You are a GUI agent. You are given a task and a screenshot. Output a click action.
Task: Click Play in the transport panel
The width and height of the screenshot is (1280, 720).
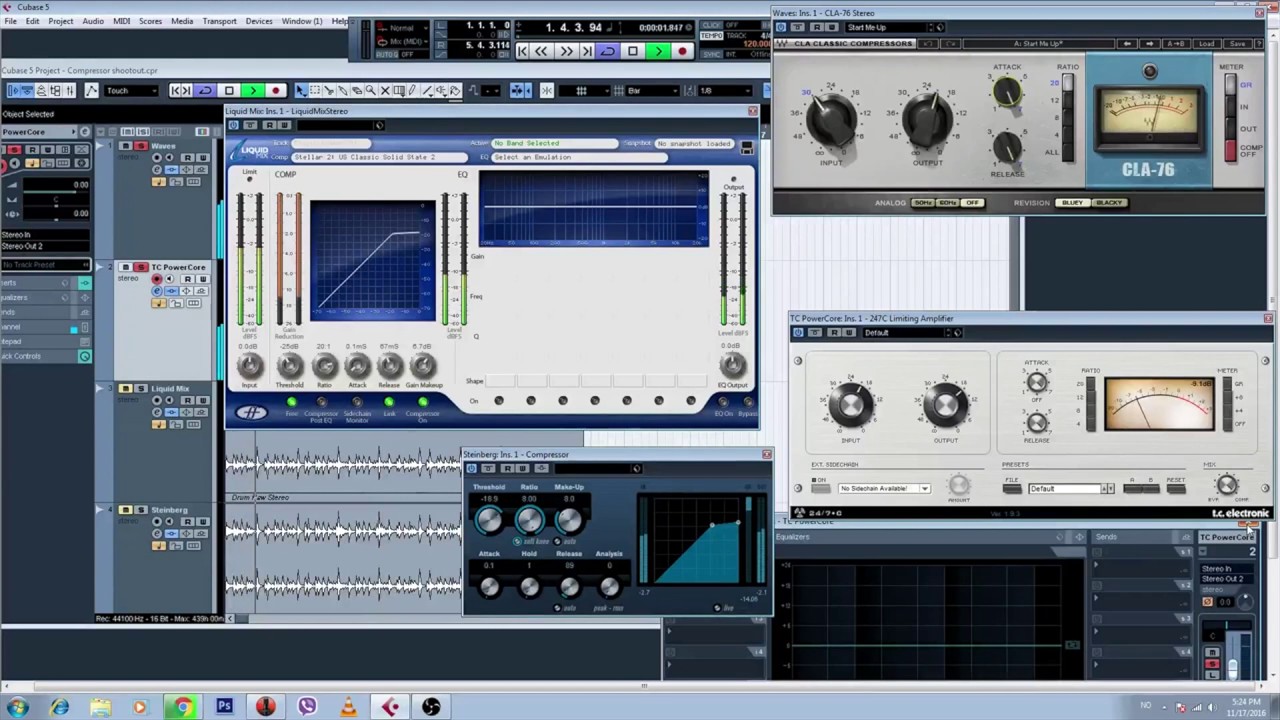[657, 51]
